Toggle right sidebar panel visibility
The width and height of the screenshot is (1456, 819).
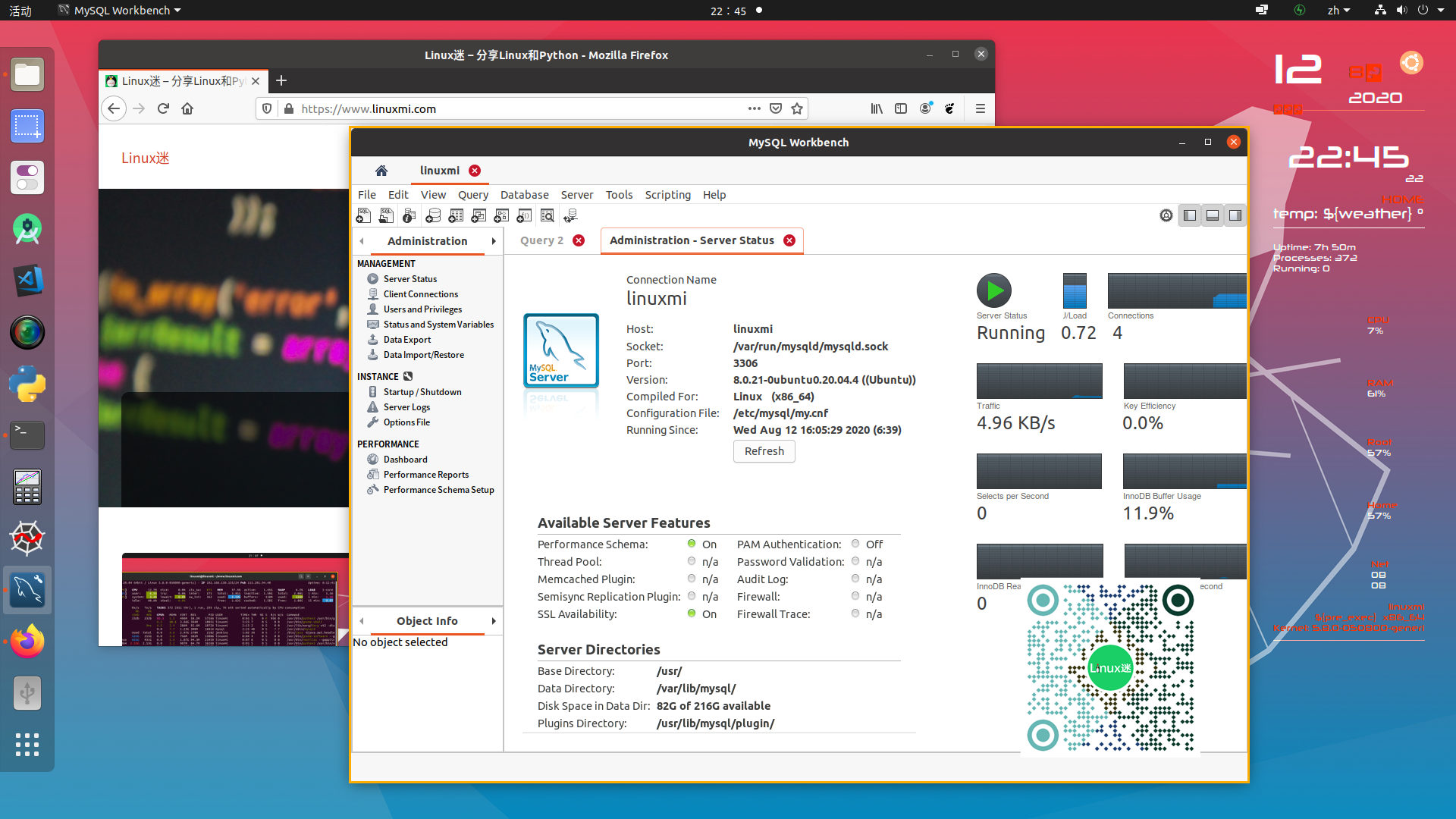coord(1235,215)
